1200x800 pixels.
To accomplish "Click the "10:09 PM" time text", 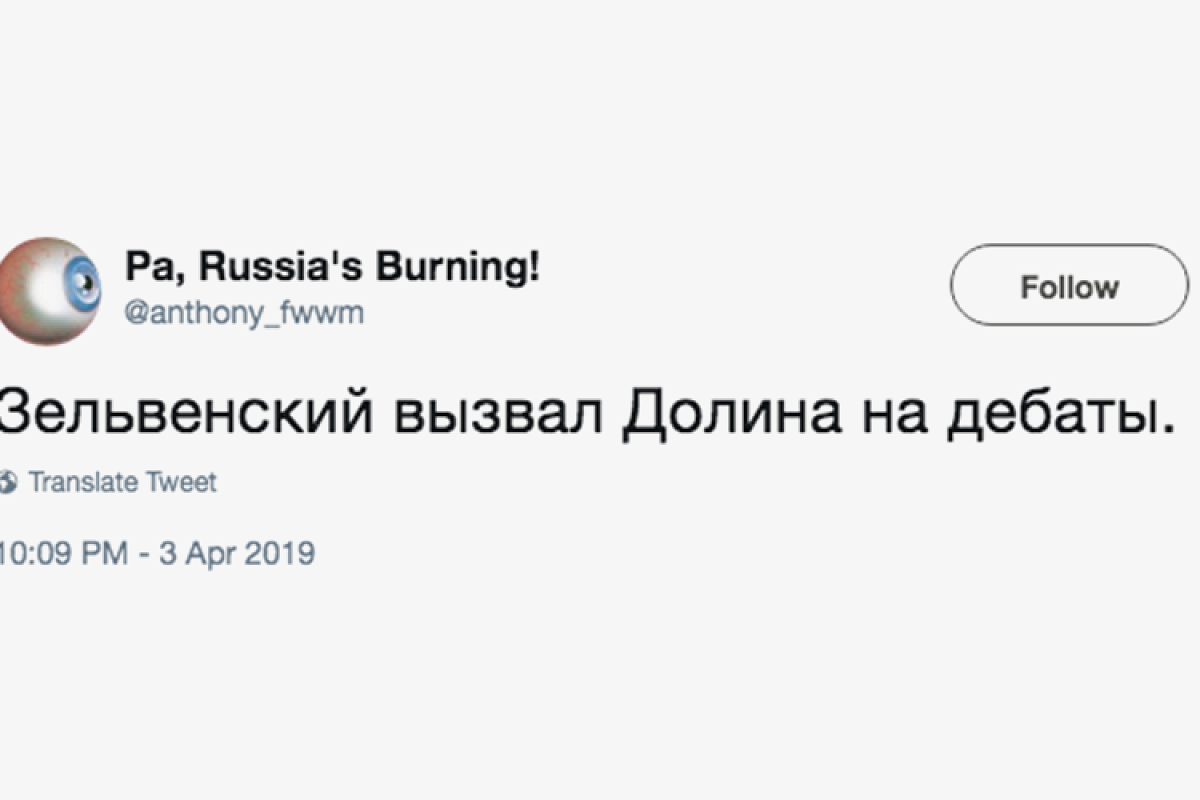I will tap(64, 552).
